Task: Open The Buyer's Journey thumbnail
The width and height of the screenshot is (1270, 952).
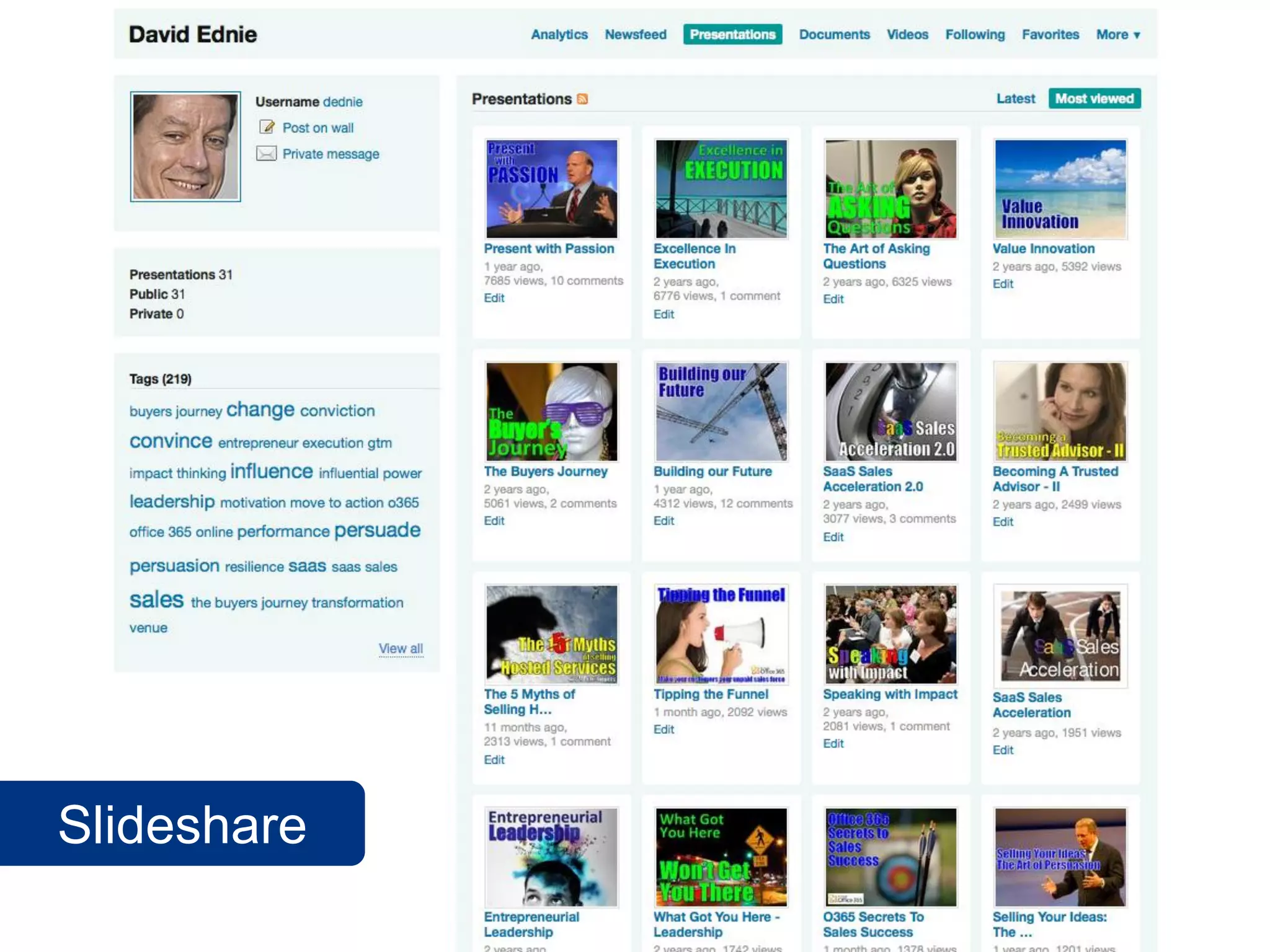Action: pos(552,412)
